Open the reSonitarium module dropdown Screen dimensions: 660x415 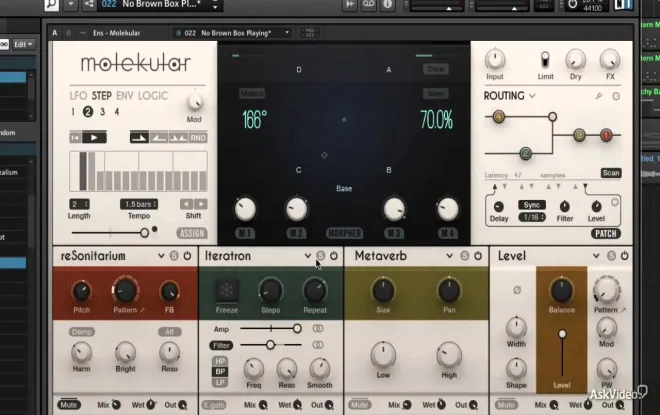coord(161,256)
